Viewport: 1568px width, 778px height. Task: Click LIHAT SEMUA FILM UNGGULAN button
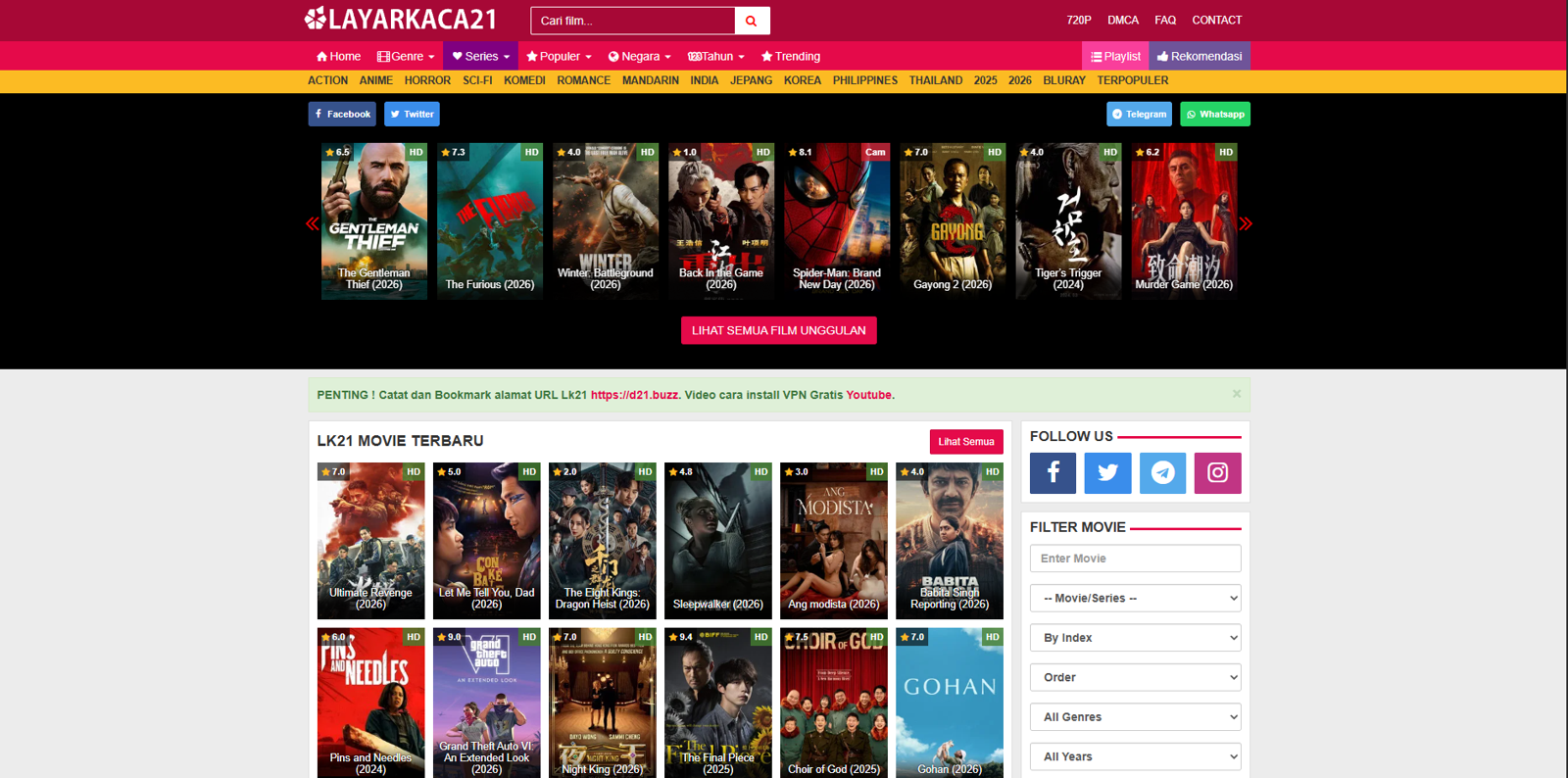pos(779,330)
